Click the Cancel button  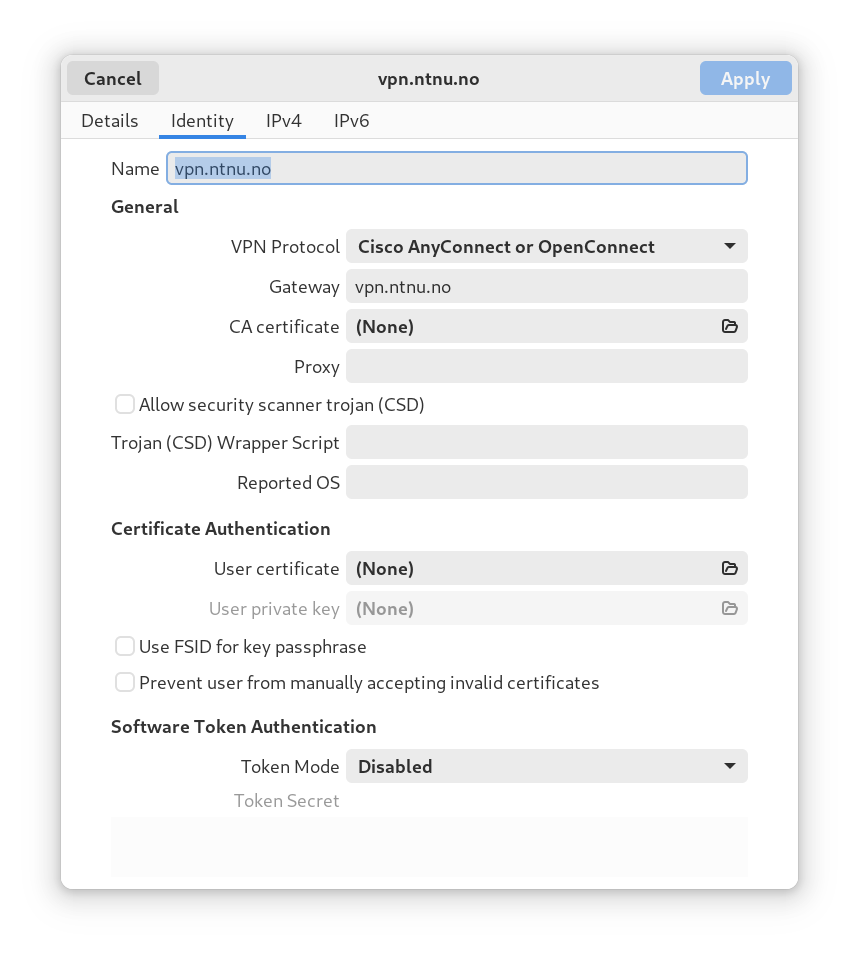113,78
